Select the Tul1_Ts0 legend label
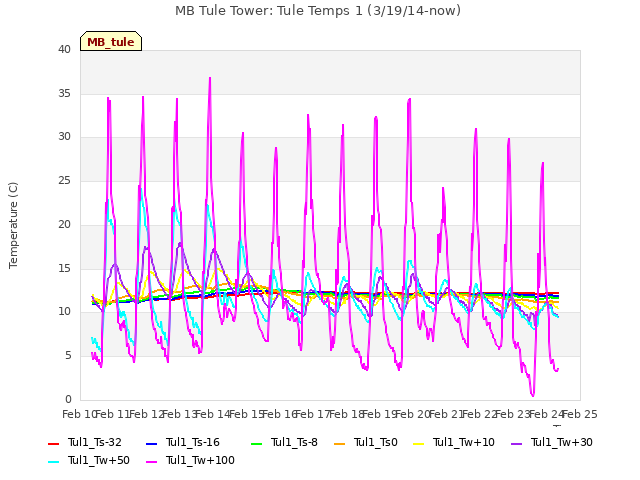640x480 pixels. (x=376, y=442)
